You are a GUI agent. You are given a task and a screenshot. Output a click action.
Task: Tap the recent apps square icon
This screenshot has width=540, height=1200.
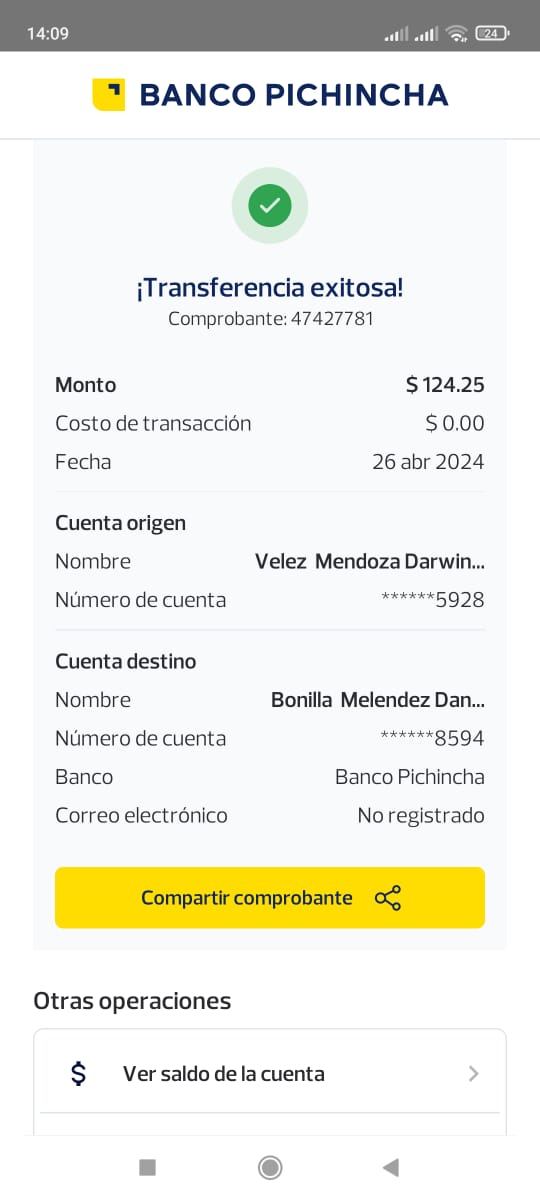148,1167
